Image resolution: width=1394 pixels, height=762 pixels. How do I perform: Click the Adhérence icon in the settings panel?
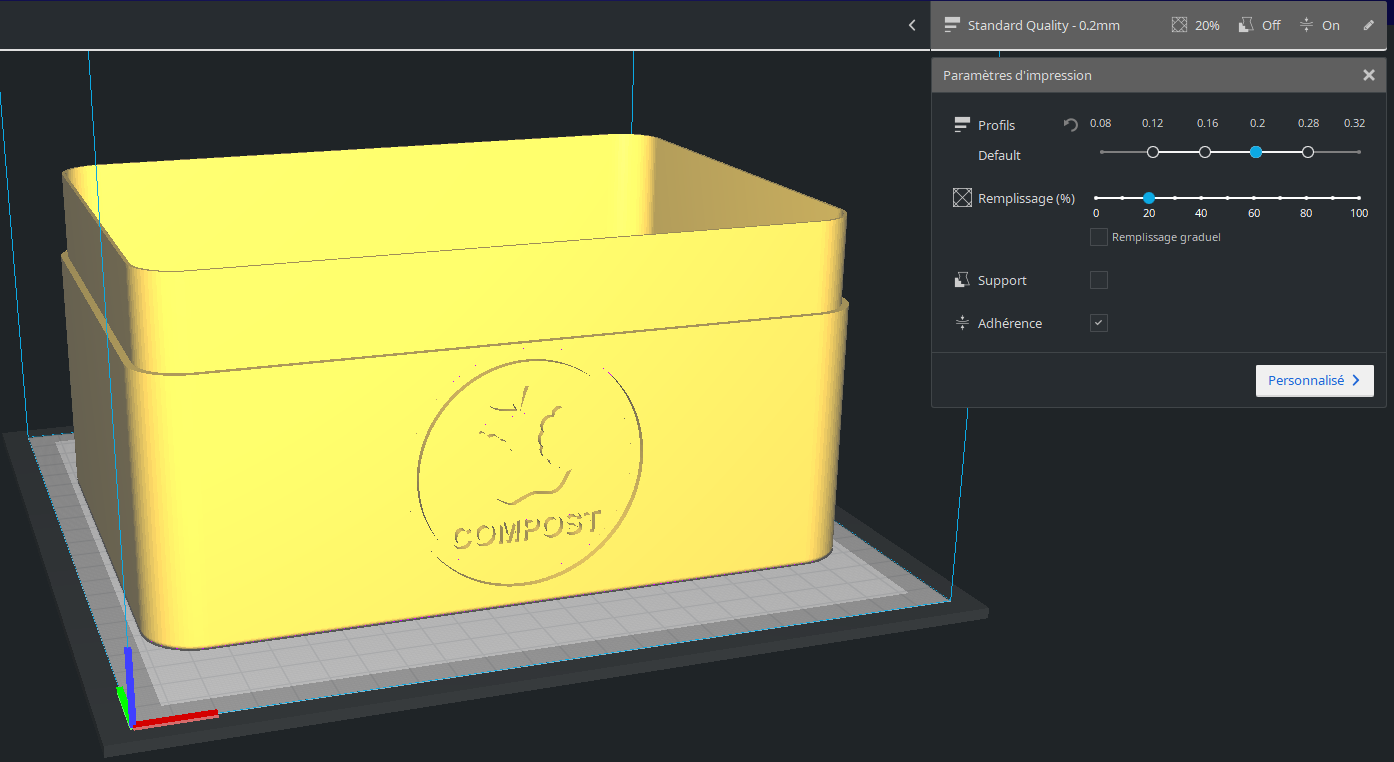click(x=961, y=322)
